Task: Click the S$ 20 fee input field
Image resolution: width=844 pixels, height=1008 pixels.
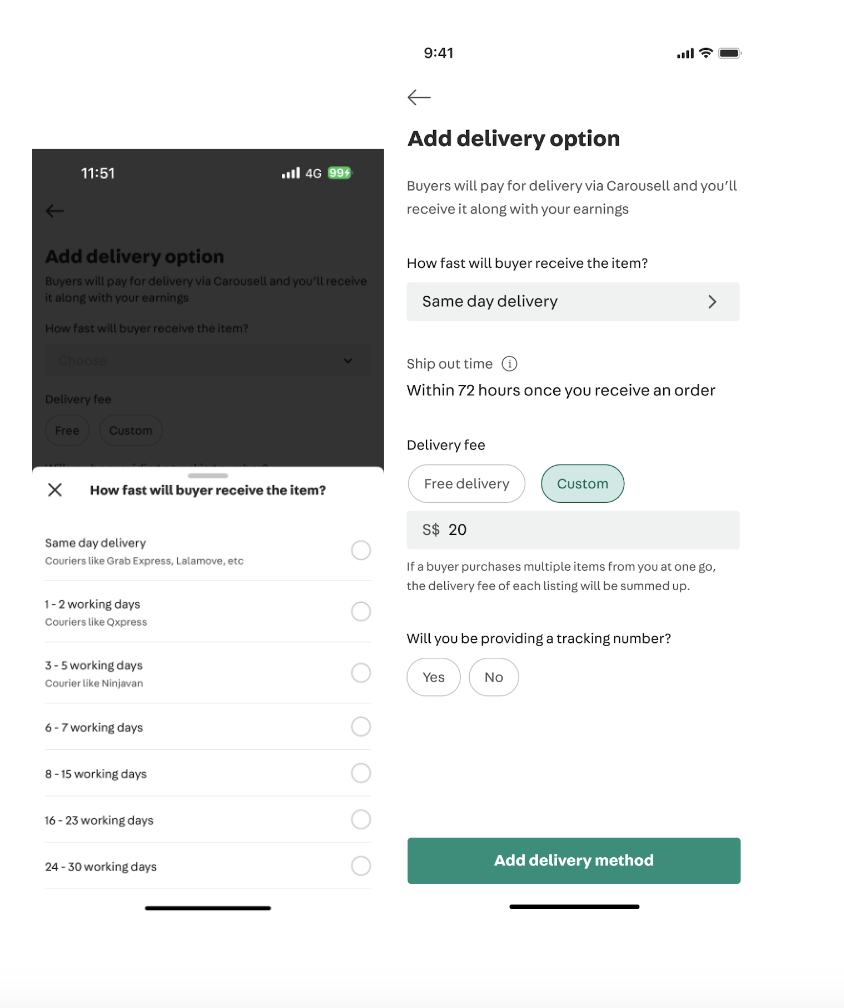Action: [x=573, y=530]
